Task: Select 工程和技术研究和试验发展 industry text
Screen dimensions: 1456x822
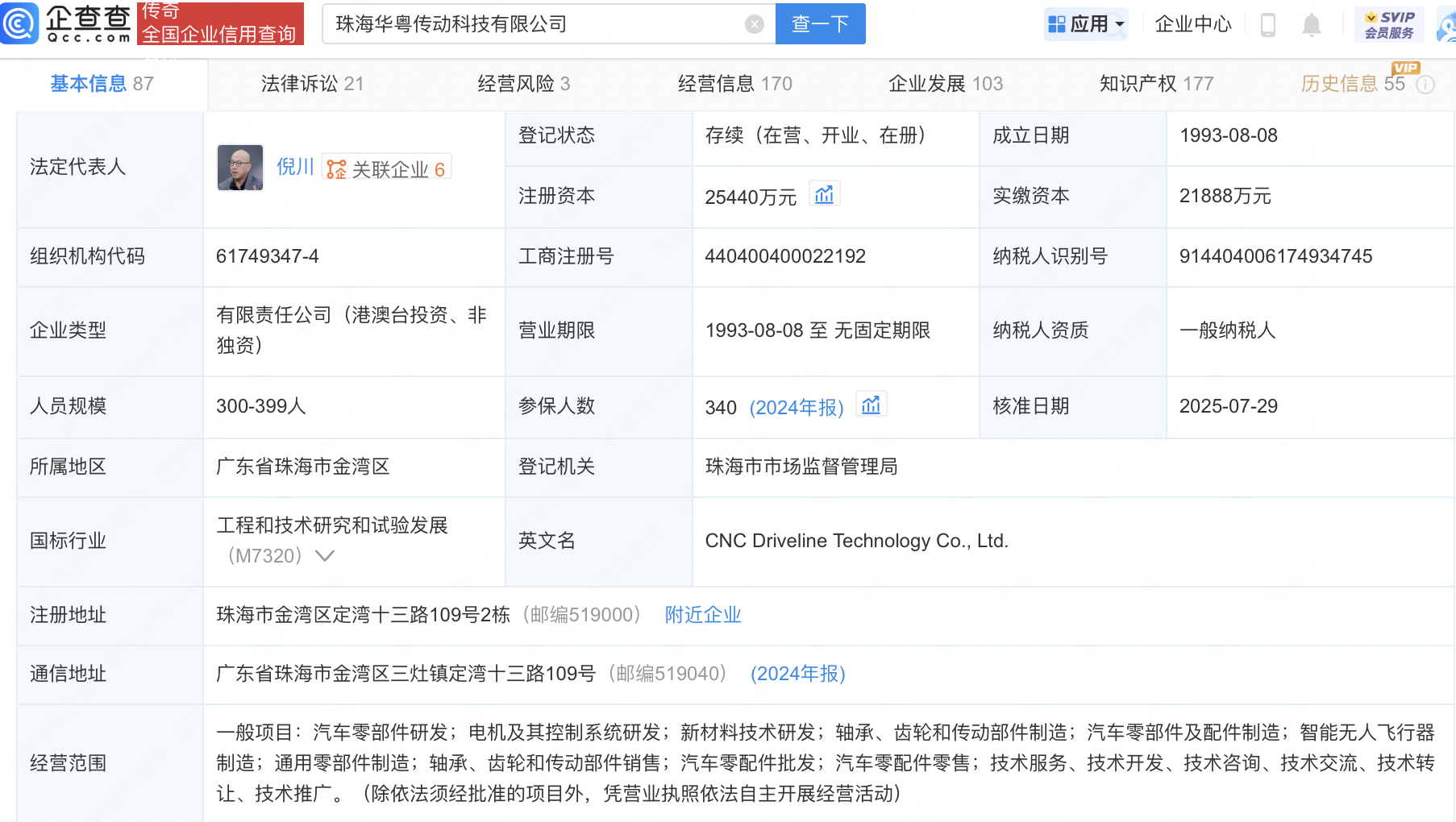Action: pos(332,525)
